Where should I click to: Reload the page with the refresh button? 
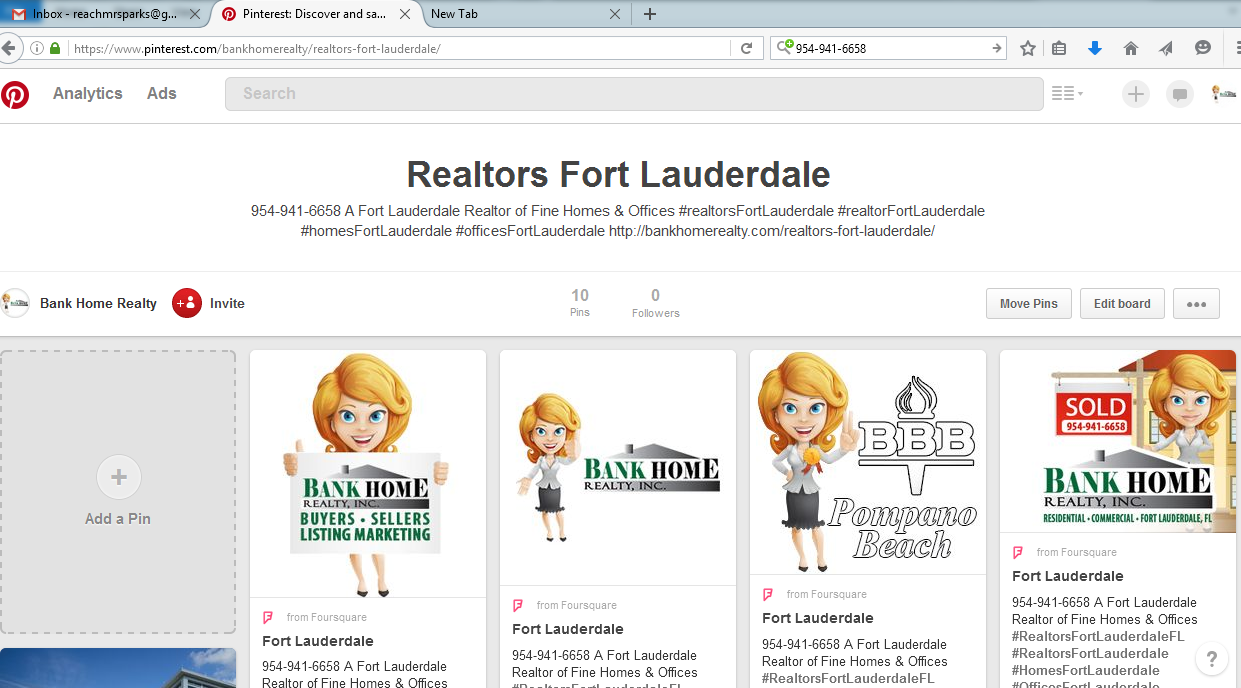(746, 48)
